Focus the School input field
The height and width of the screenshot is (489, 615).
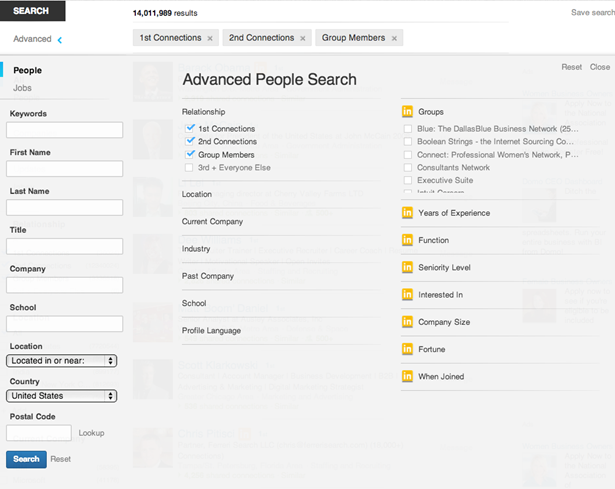click(65, 324)
